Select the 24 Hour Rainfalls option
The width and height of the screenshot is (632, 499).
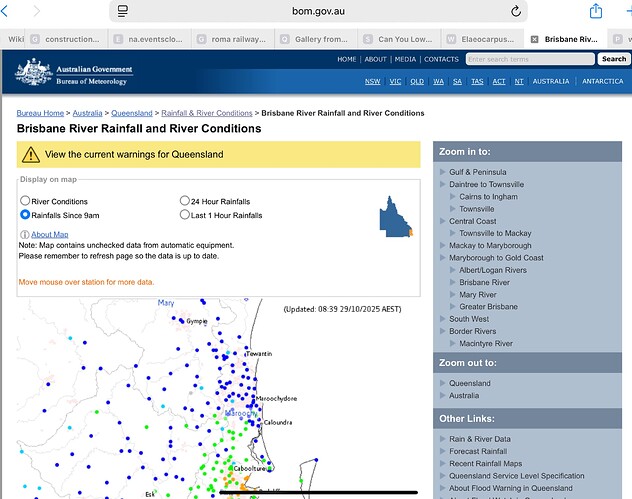click(185, 200)
